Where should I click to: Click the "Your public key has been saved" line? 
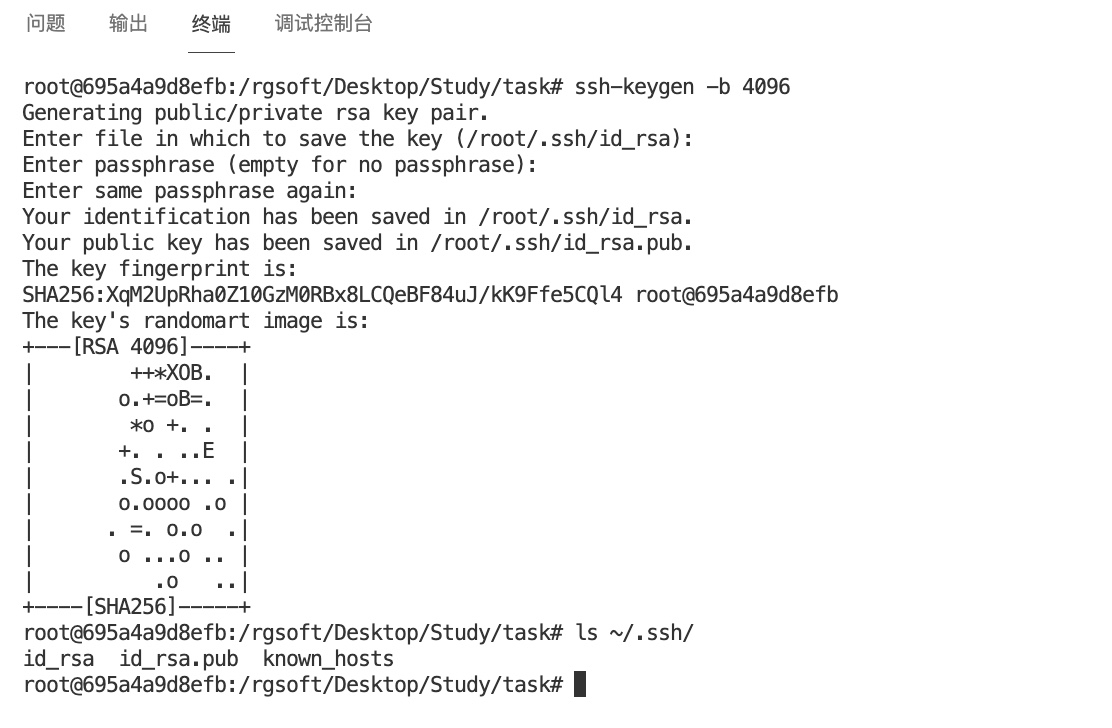coord(357,243)
